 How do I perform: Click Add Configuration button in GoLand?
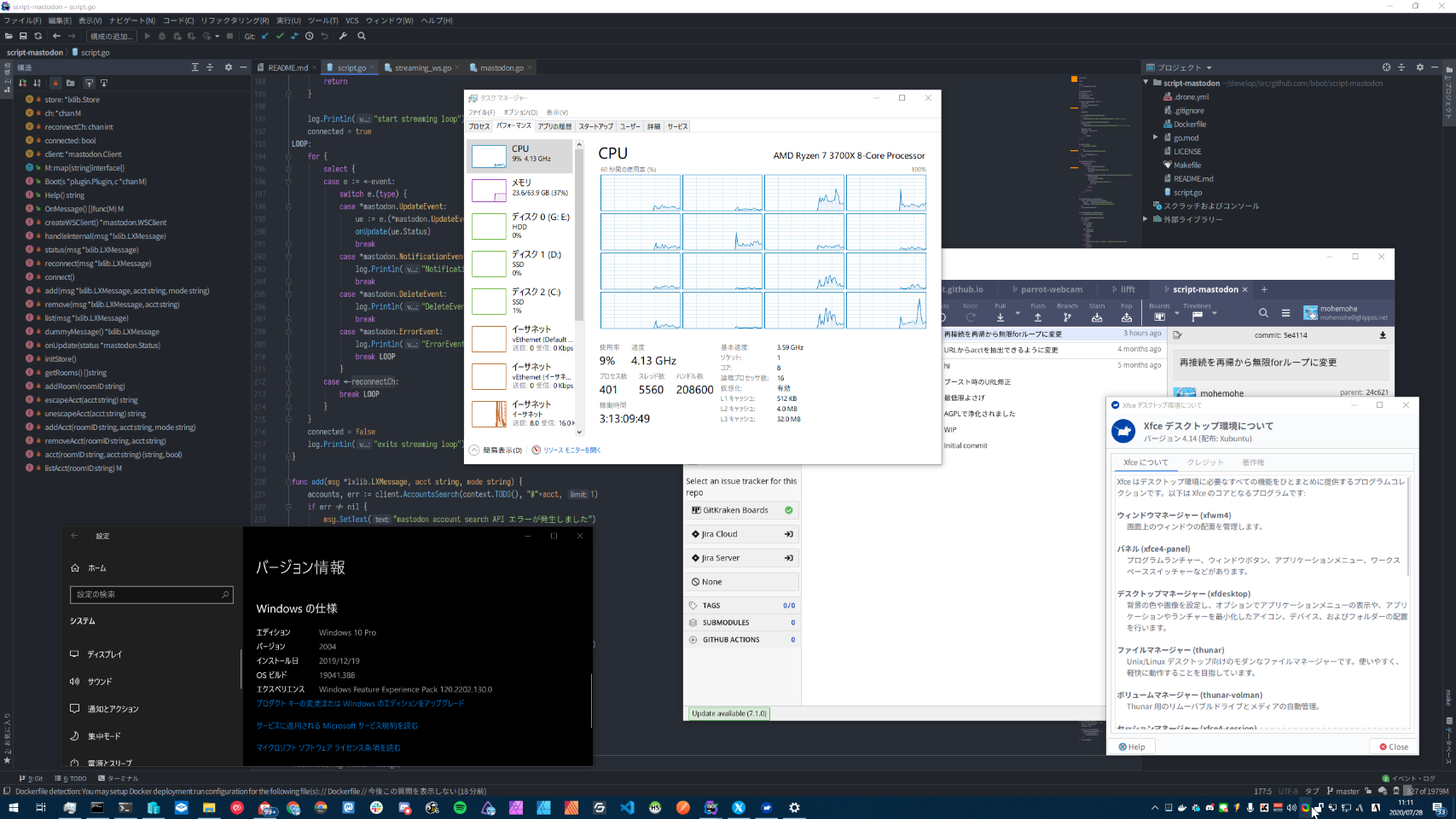pyautogui.click(x=112, y=36)
